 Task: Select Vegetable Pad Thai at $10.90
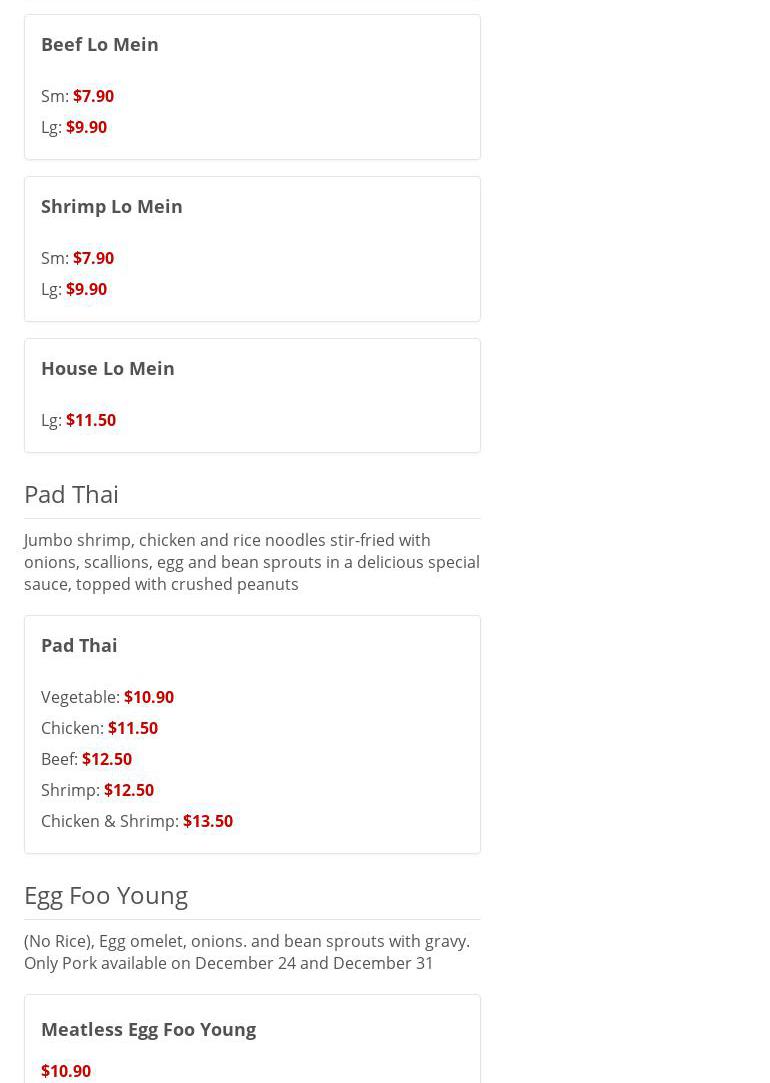click(x=148, y=697)
